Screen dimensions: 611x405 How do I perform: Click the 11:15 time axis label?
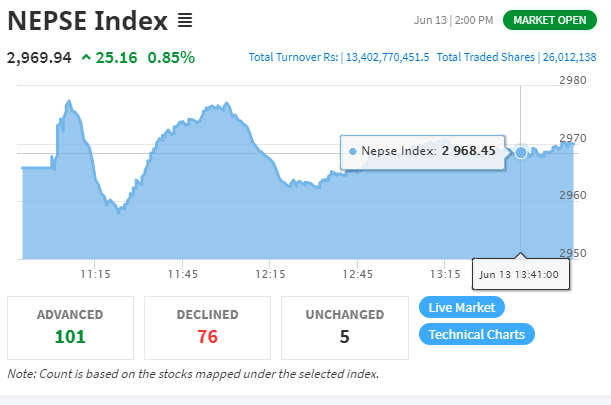tap(95, 274)
